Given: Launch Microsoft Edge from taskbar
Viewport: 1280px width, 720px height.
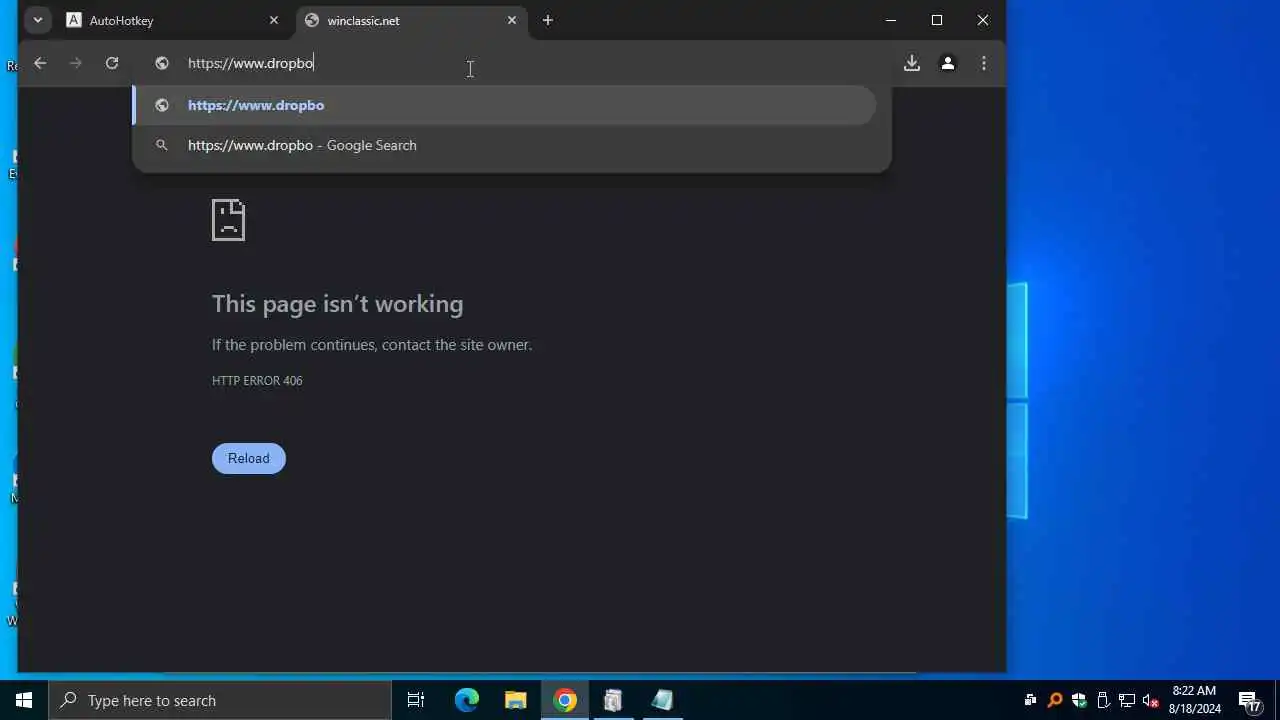Looking at the screenshot, I should pos(467,700).
